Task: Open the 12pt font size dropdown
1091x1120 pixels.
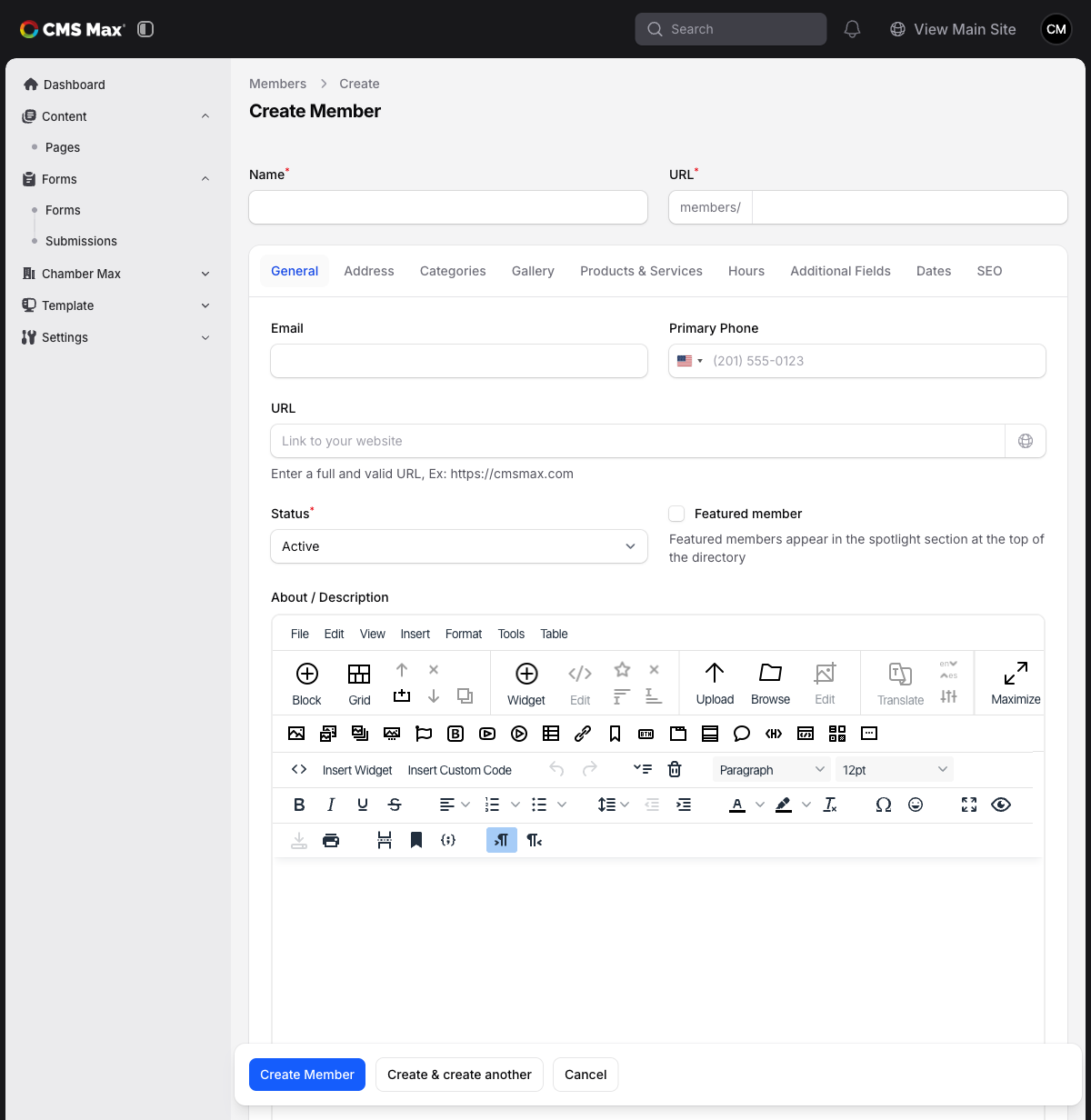Action: pos(894,769)
